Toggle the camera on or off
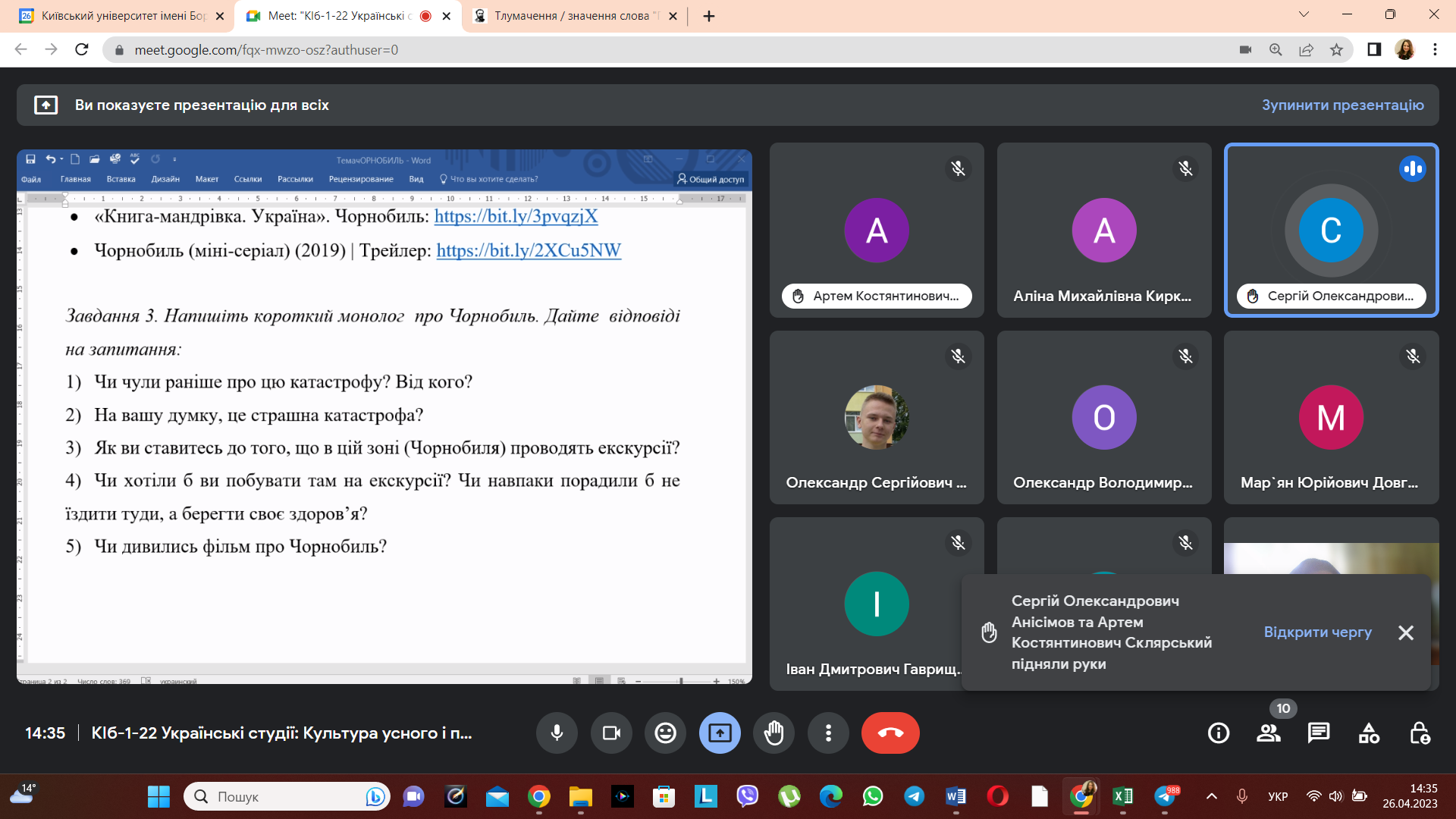Viewport: 1456px width, 819px height. 611,733
